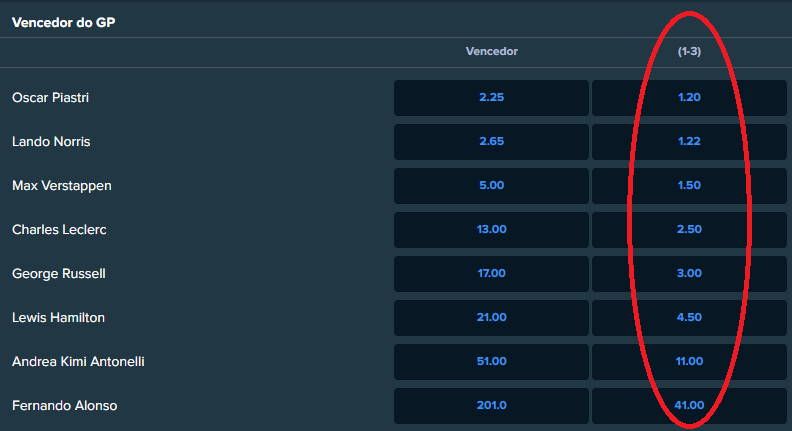The width and height of the screenshot is (792, 431).
Task: Choose Max Verstappen (1-3) odds 1.50
Action: pos(689,185)
